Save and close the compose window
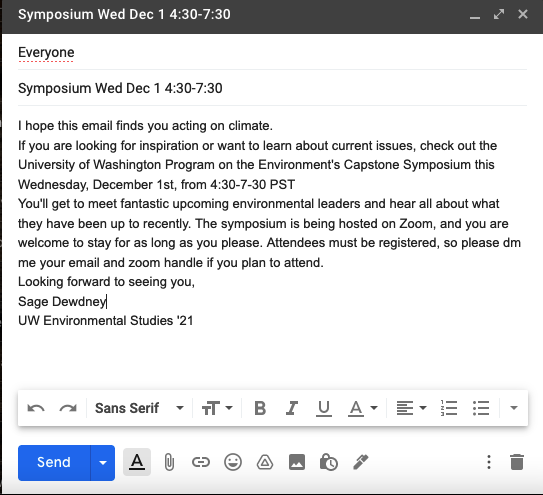The height and width of the screenshot is (495, 543). coord(523,15)
